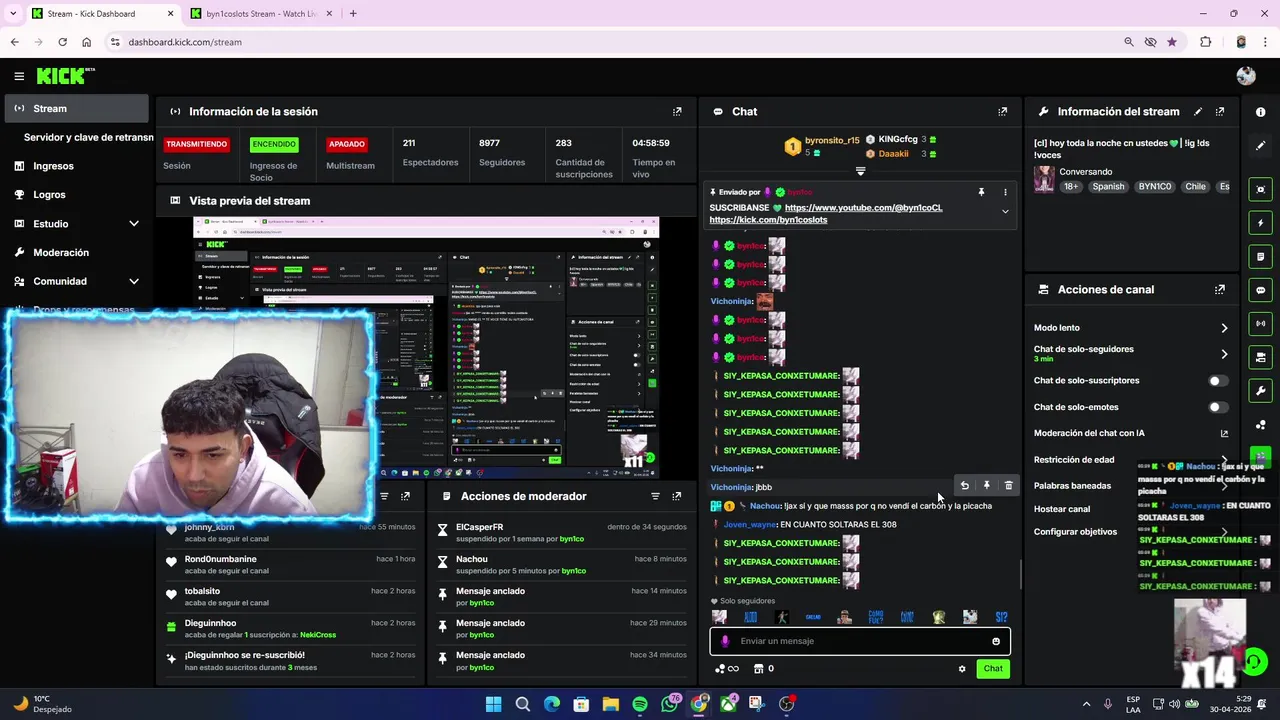Open a new browser tab
Screen dimensions: 1280x720
[x=352, y=14]
